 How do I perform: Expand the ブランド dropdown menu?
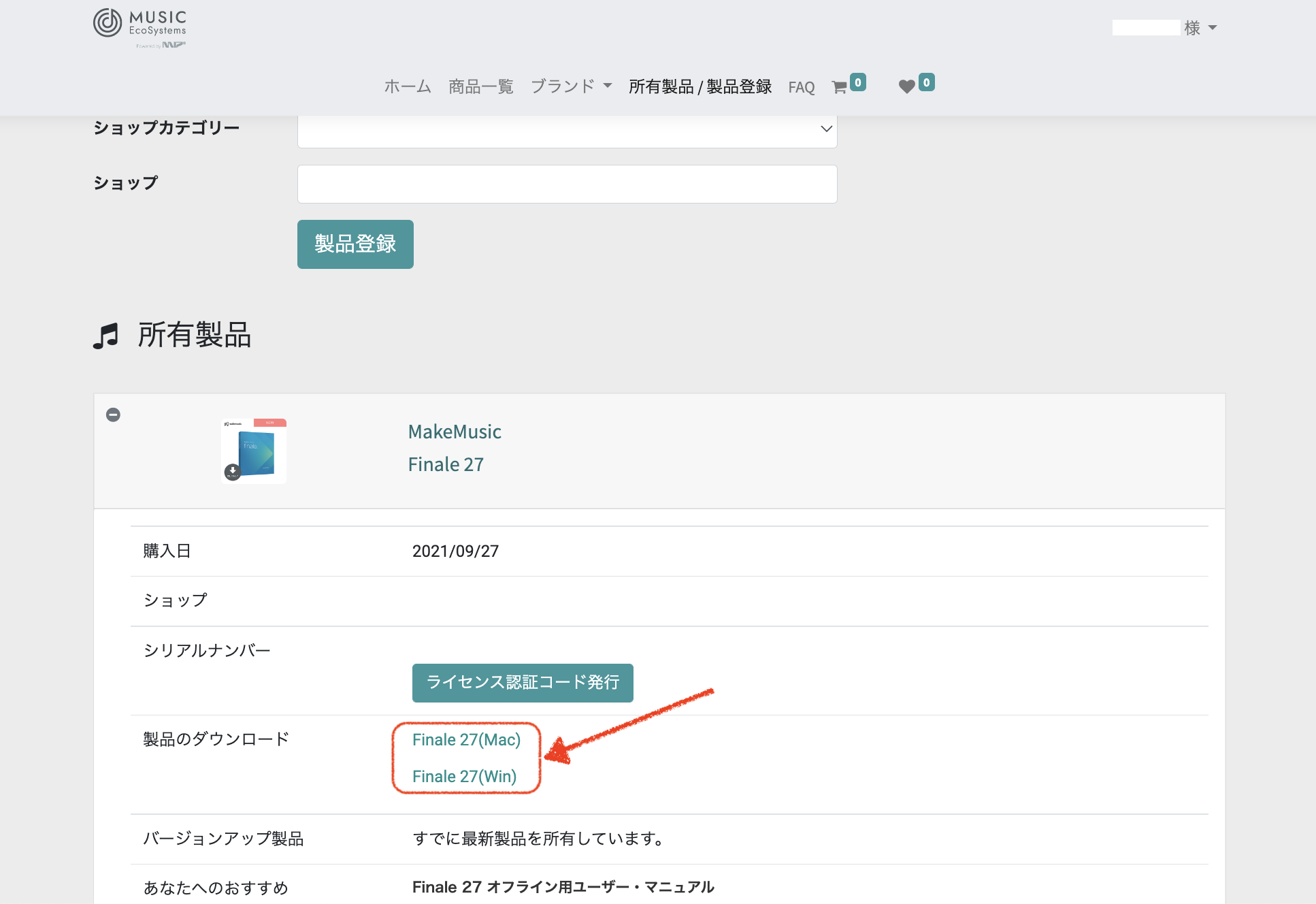coord(572,86)
